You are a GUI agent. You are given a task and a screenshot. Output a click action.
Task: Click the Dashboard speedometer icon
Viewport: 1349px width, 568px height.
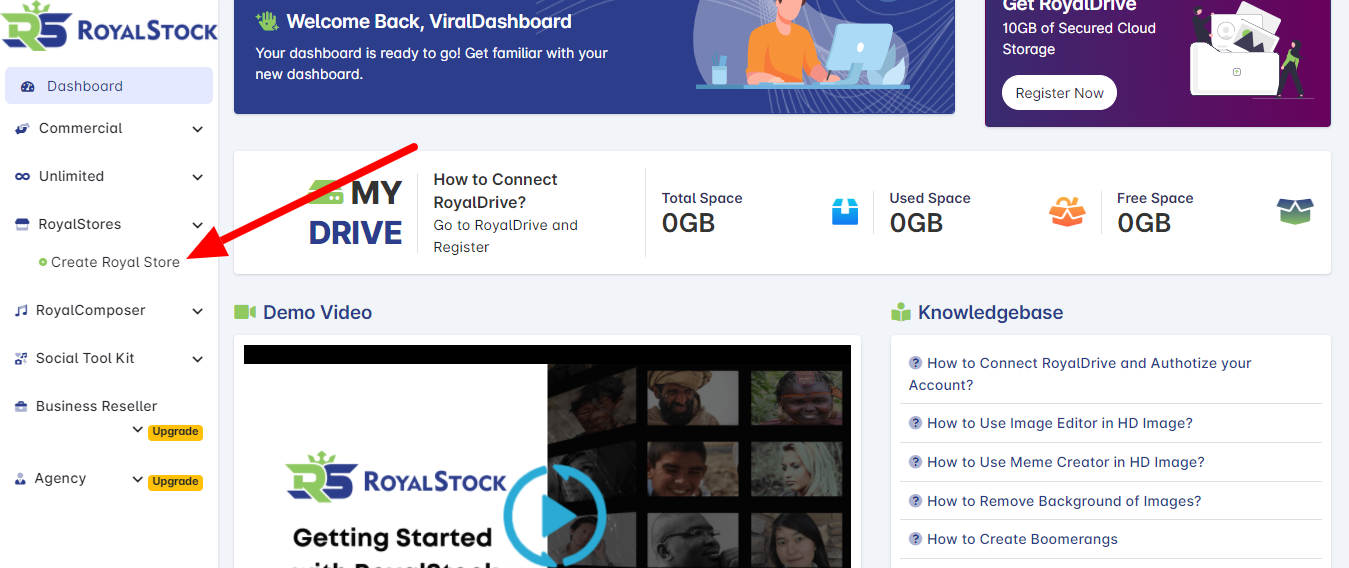click(28, 87)
